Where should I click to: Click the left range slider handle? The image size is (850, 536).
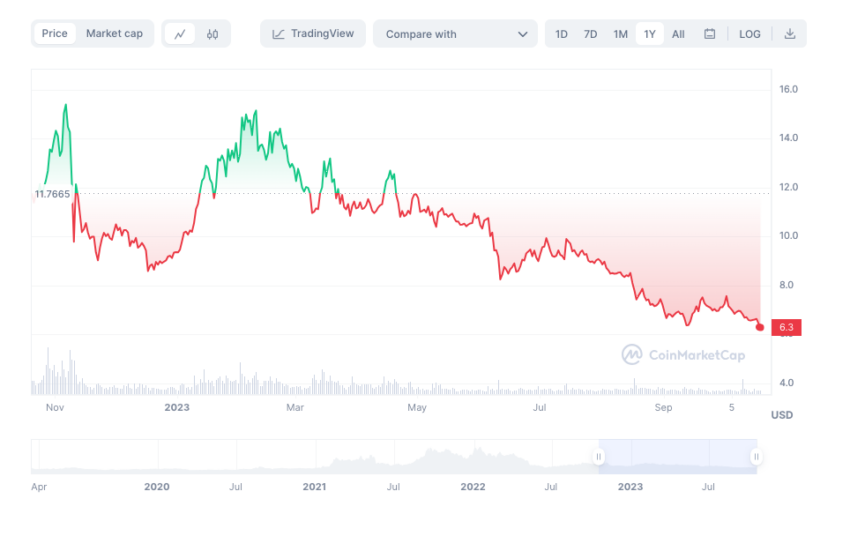pyautogui.click(x=599, y=457)
